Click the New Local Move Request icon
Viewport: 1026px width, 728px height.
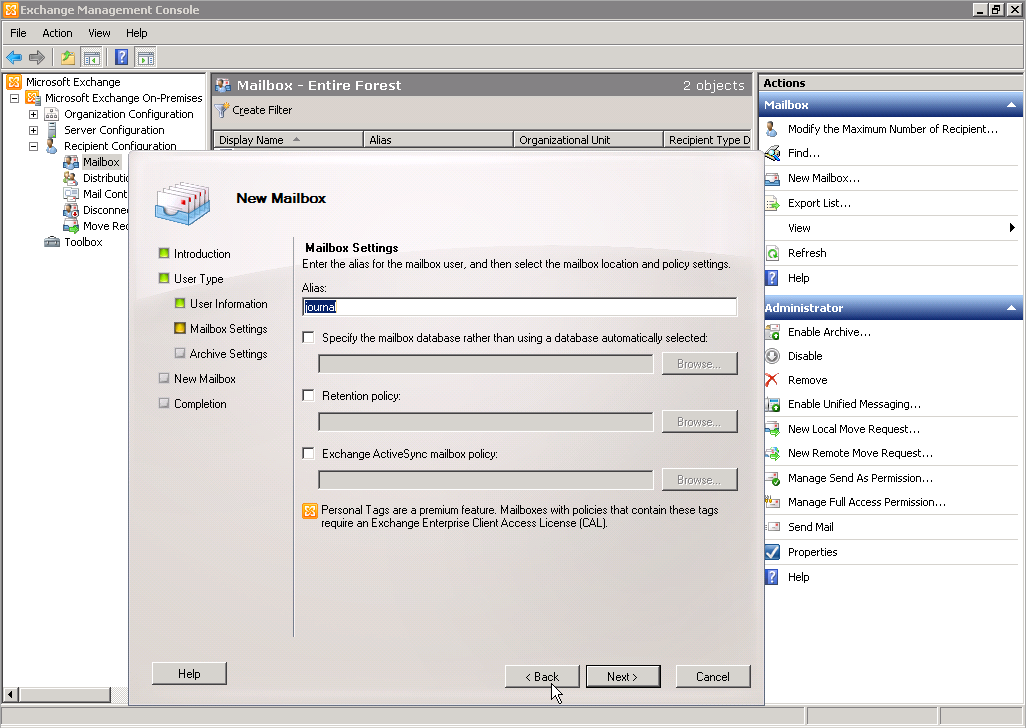(772, 429)
